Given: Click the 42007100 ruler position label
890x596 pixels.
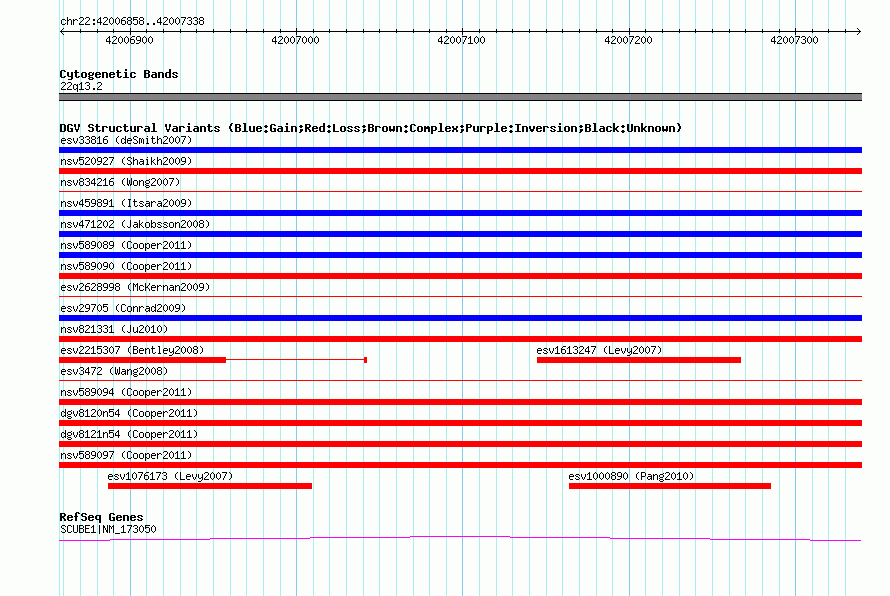Looking at the screenshot, I should [461, 40].
